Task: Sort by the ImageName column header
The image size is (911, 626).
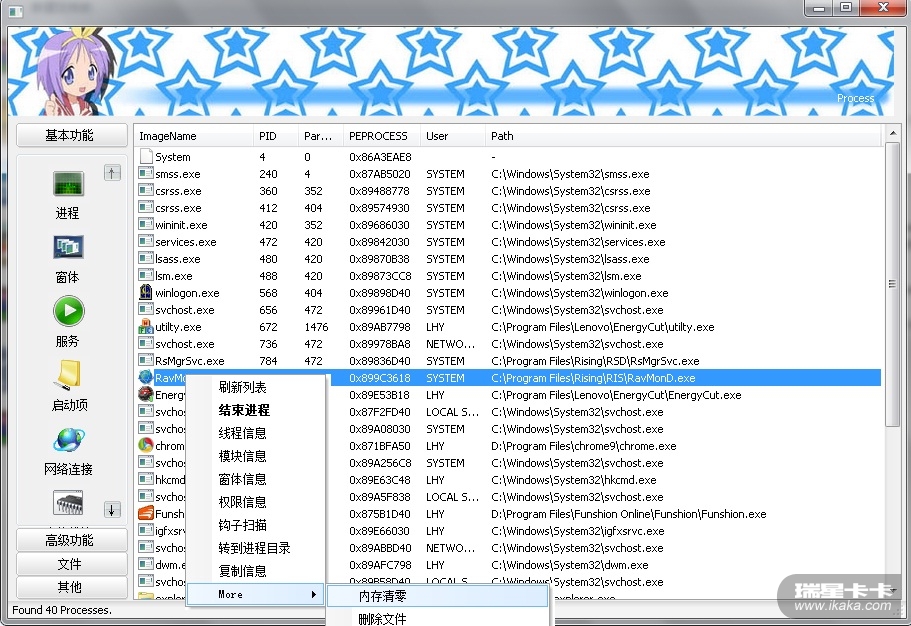Action: (x=193, y=136)
